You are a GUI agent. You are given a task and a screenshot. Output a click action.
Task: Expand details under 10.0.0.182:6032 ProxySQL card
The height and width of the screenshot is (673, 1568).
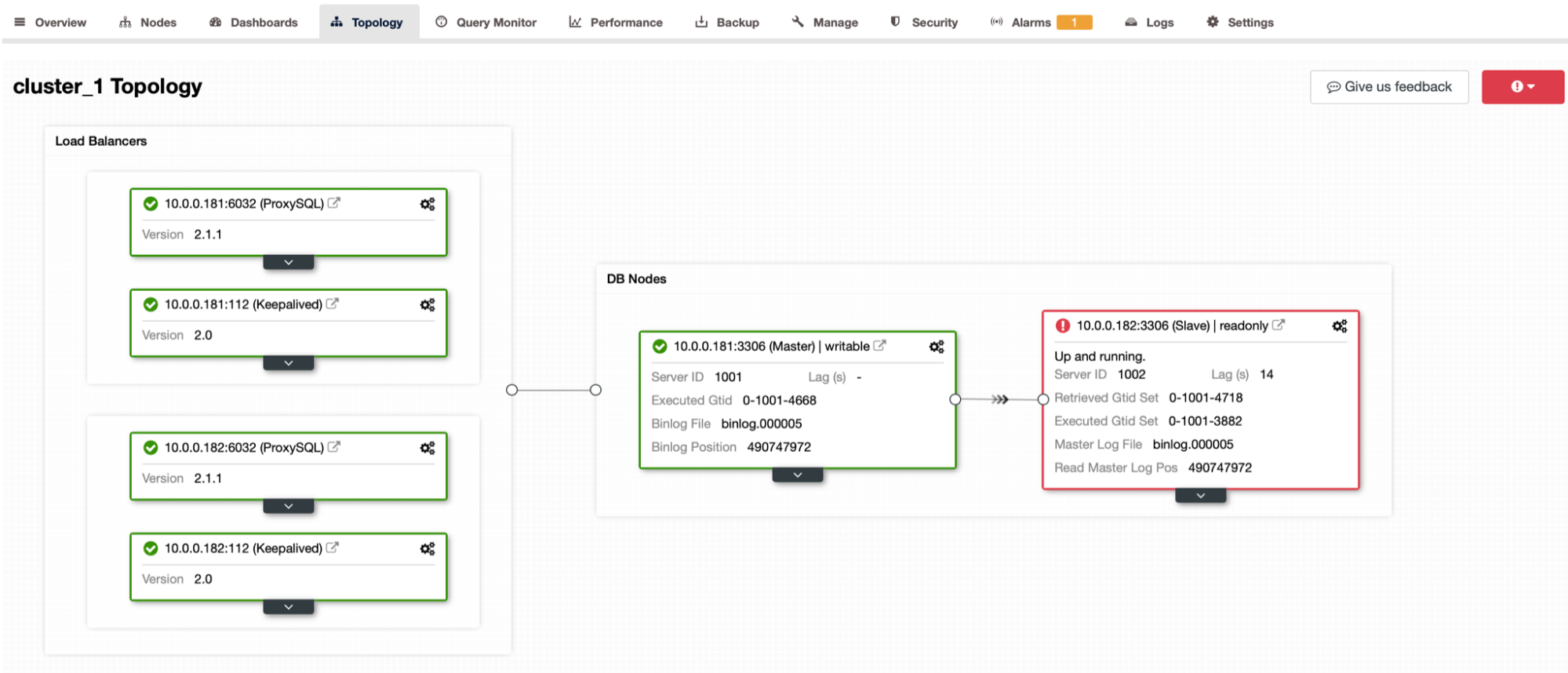(x=289, y=506)
